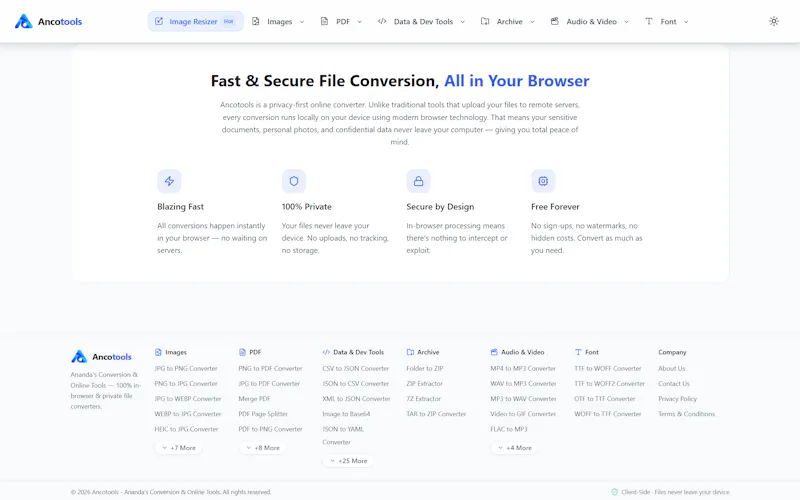Viewport: 800px width, 500px height.
Task: Open the Audio & Video navbar menu
Action: click(x=590, y=21)
